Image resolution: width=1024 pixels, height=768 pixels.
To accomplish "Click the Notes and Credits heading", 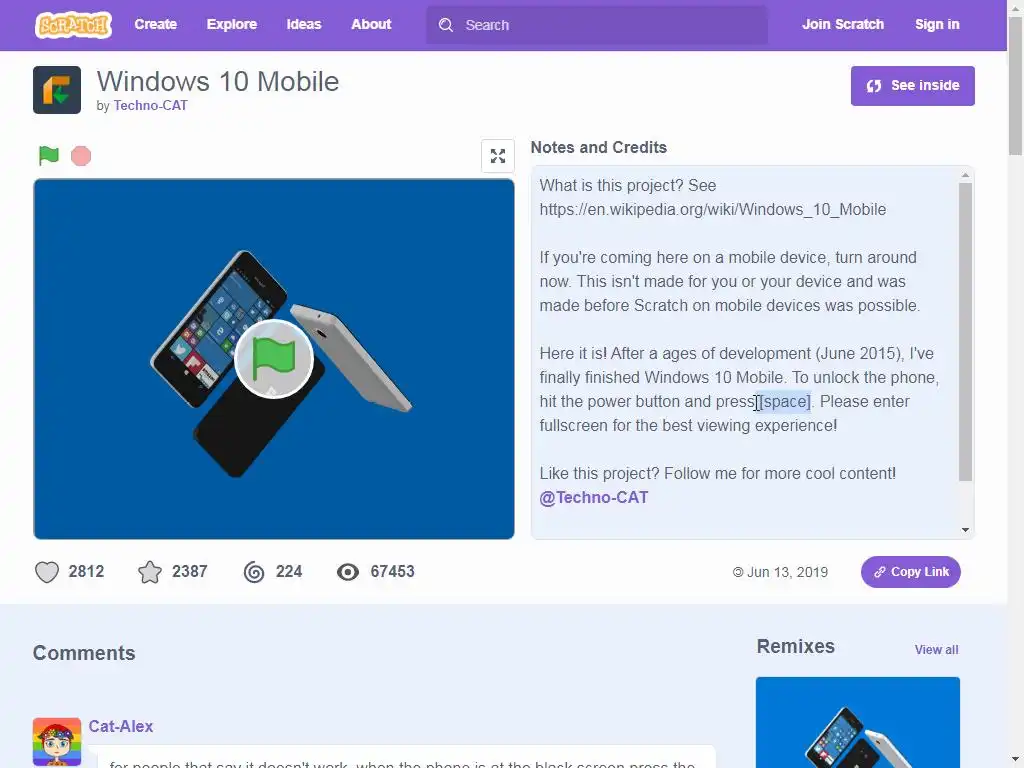I will (598, 148).
